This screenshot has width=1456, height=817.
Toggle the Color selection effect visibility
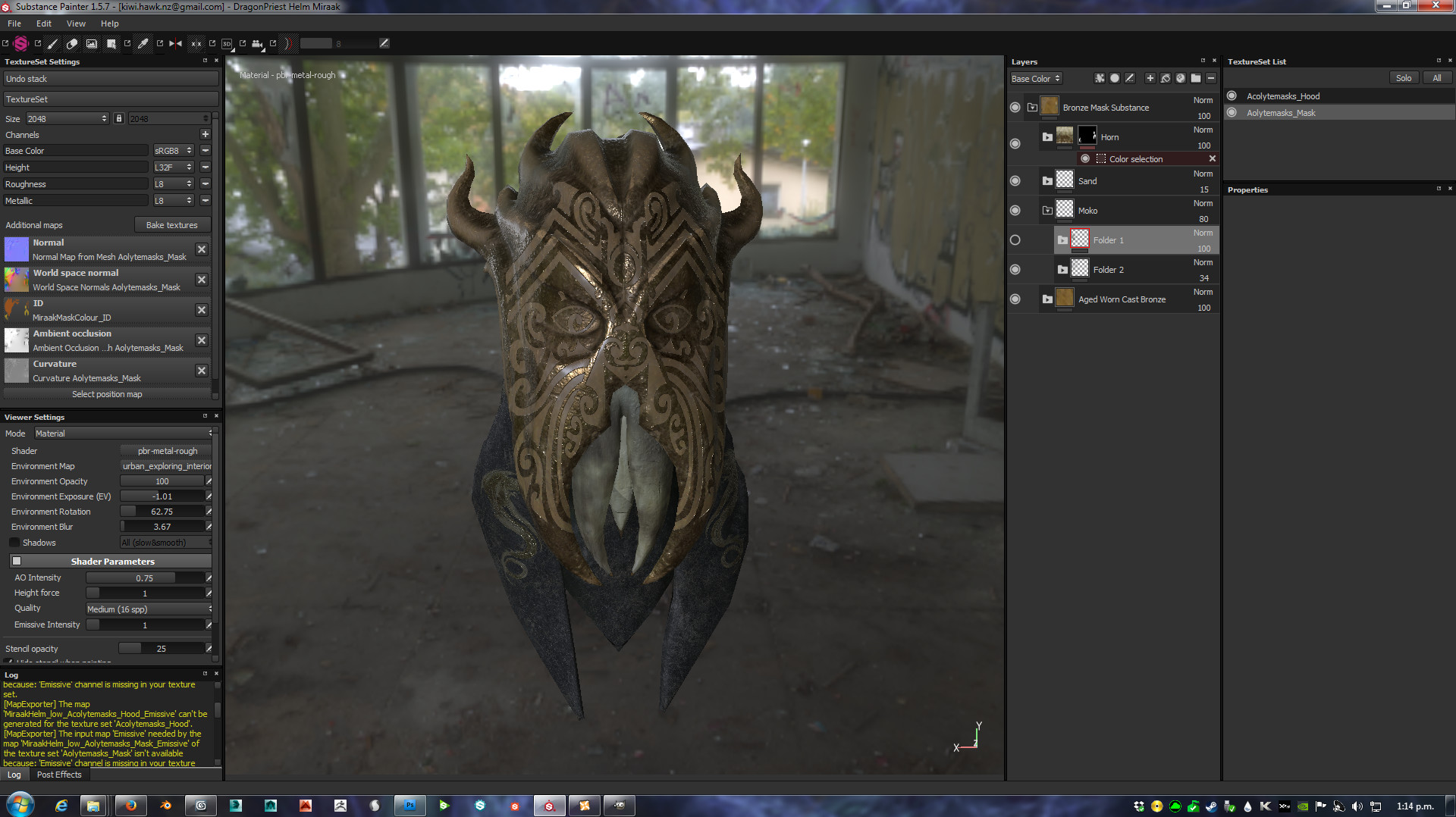(x=1085, y=158)
